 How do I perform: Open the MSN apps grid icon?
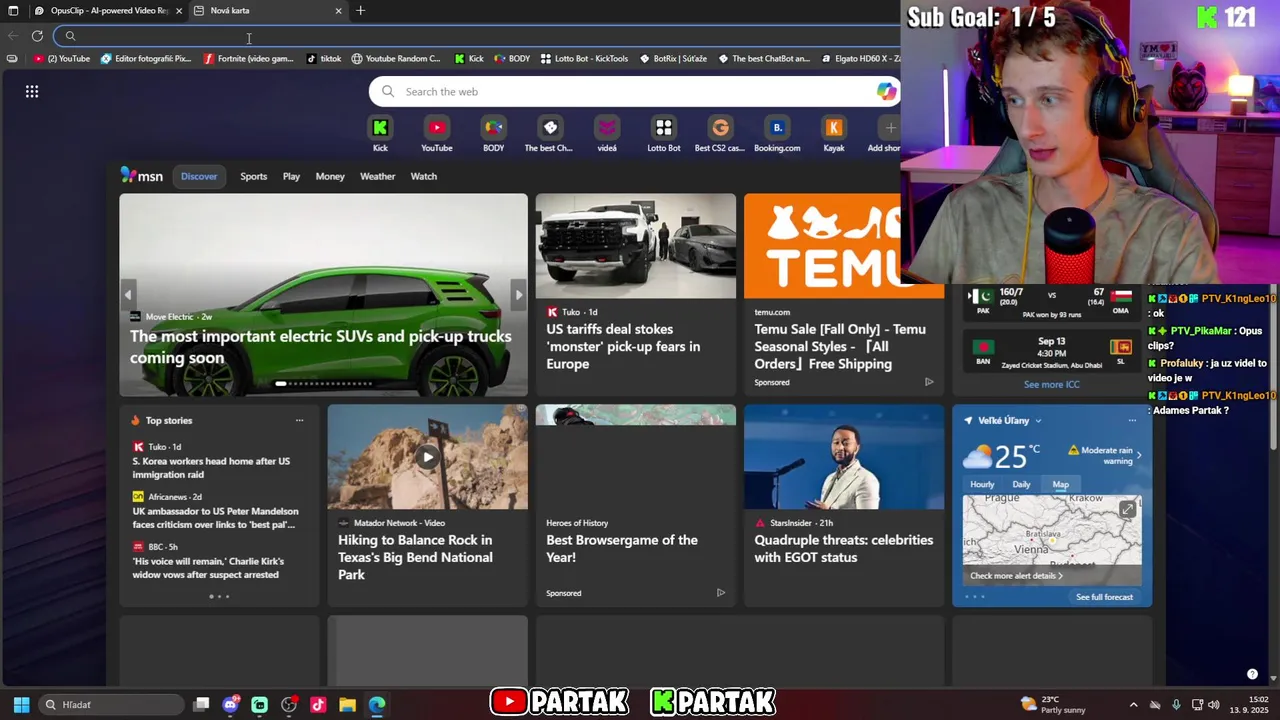click(32, 91)
